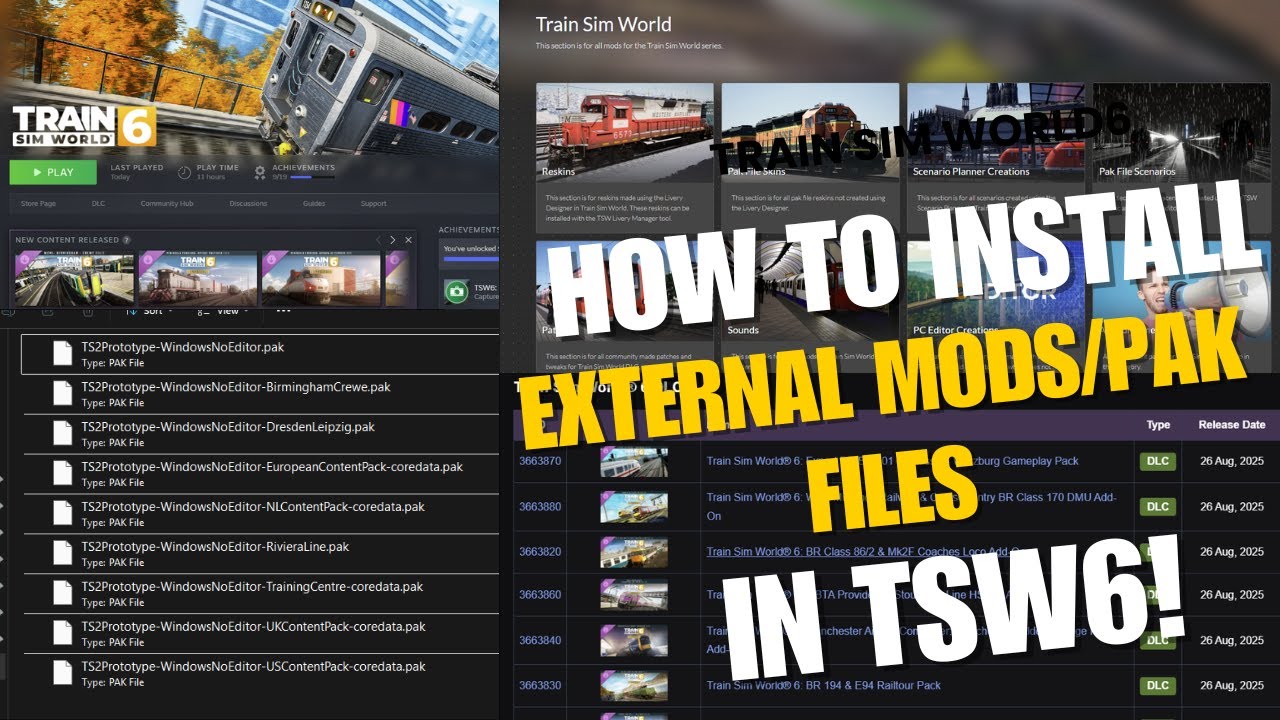The image size is (1280, 720).
Task: Open the BR 194 & E94 Railtour Pack link
Action: click(x=824, y=685)
